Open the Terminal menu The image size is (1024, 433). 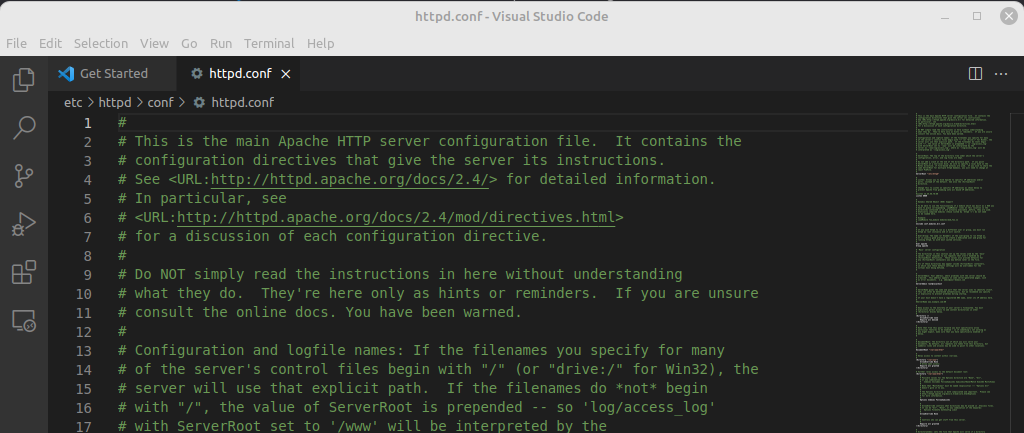click(269, 44)
